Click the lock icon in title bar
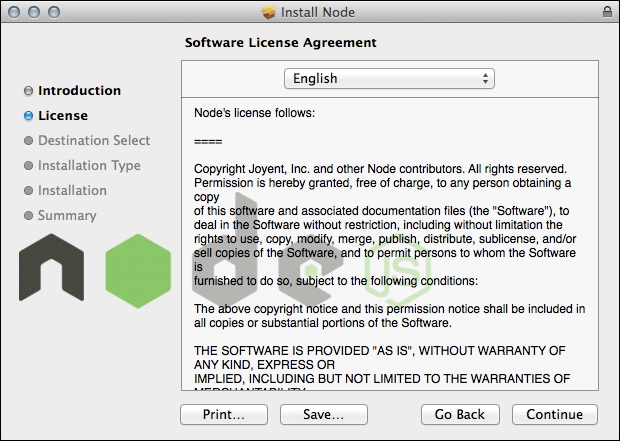Screen dimensions: 620x441 607,11
